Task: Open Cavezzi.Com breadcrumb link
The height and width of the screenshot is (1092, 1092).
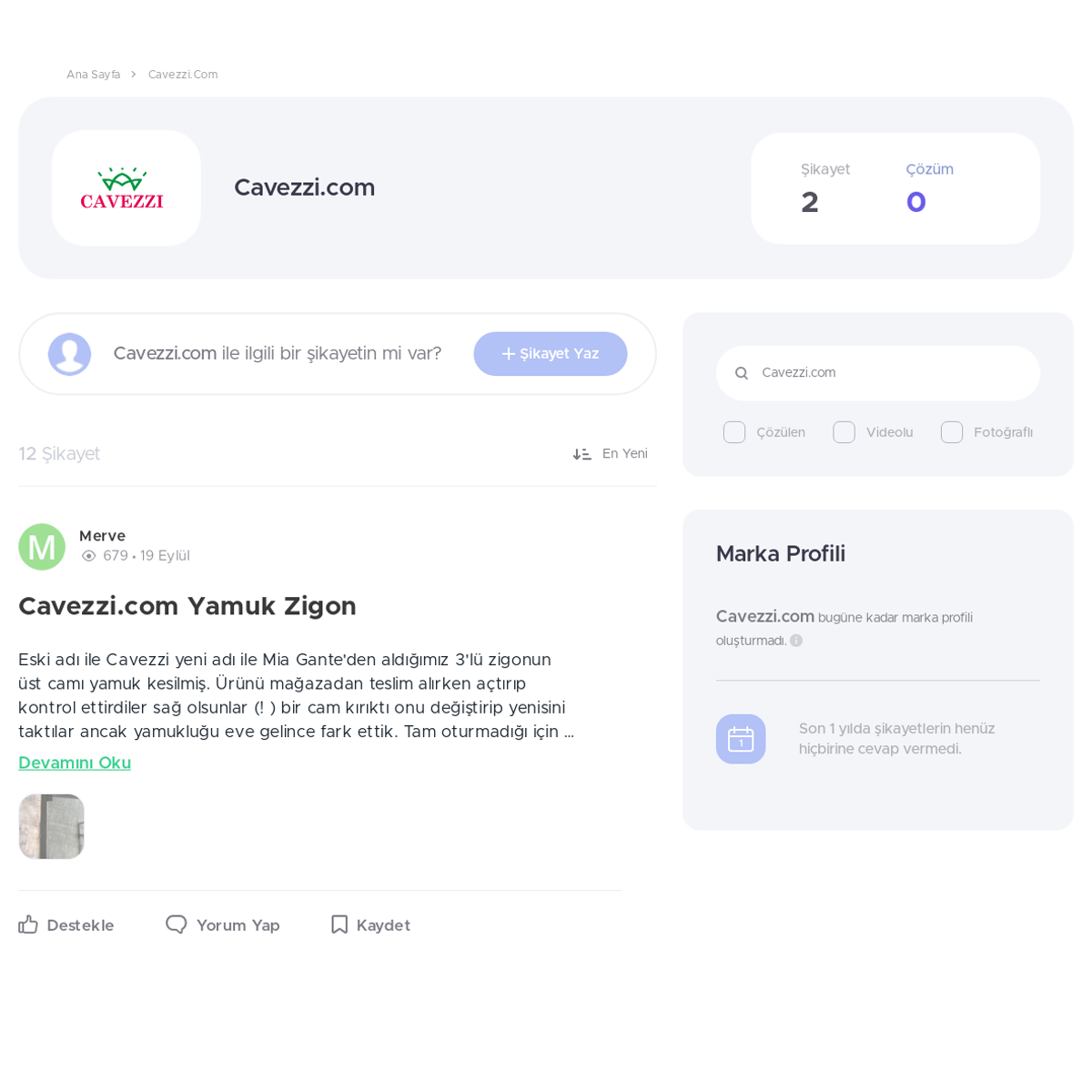Action: [x=183, y=75]
